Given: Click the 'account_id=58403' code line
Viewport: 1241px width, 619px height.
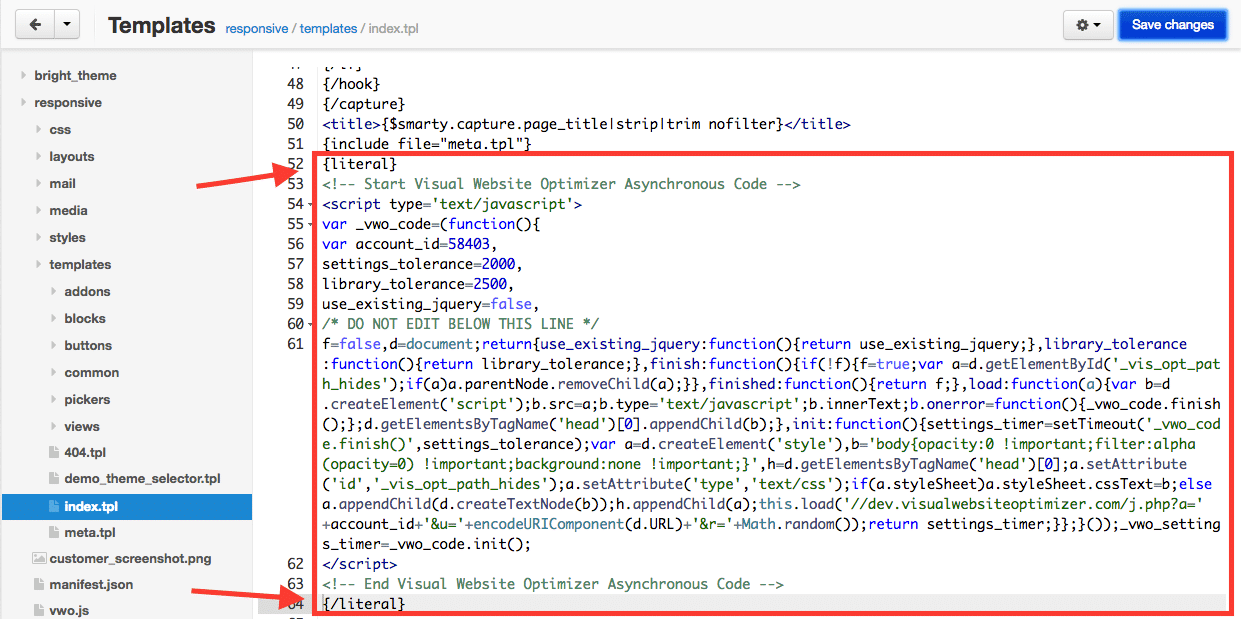Looking at the screenshot, I should click(410, 244).
